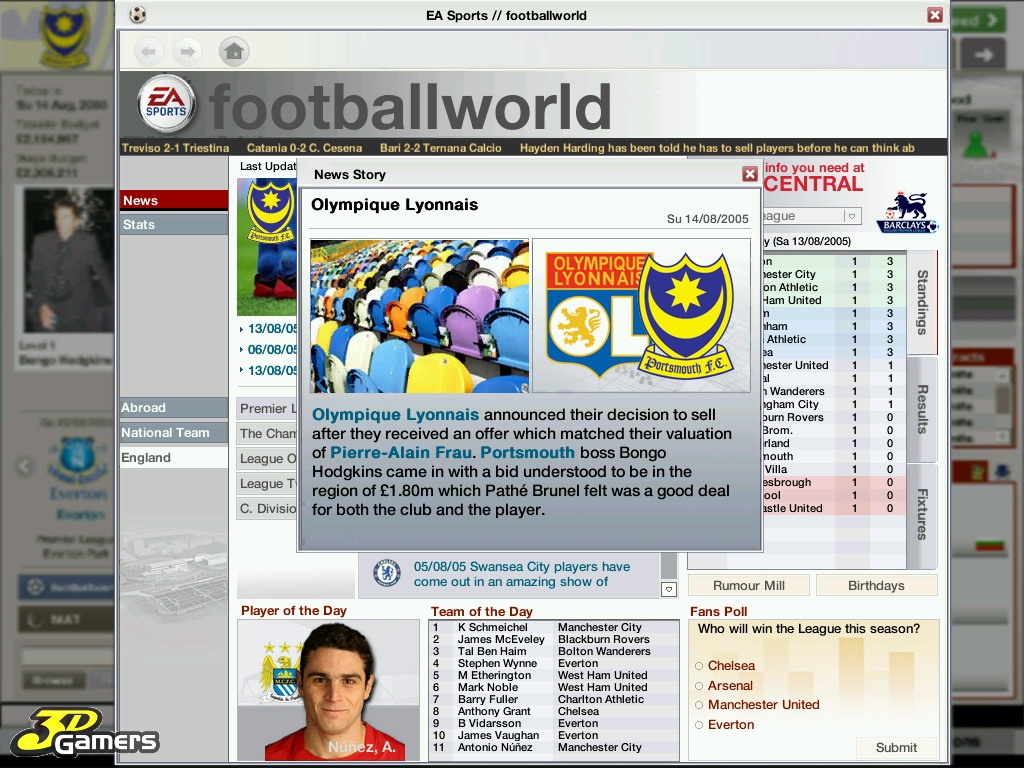
Task: Switch to the Results tab
Action: click(922, 409)
